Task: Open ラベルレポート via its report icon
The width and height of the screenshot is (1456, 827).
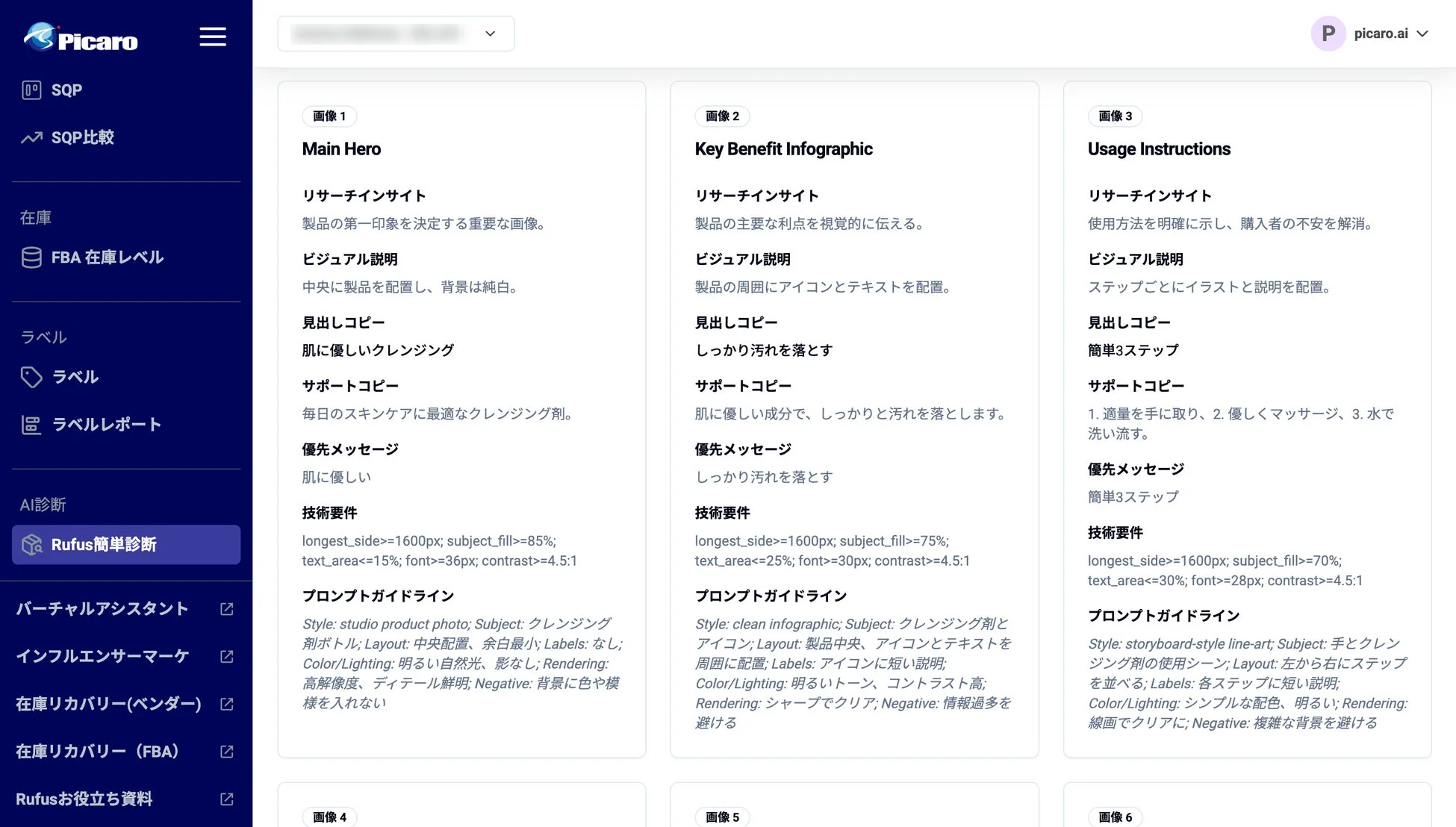Action: 32,424
